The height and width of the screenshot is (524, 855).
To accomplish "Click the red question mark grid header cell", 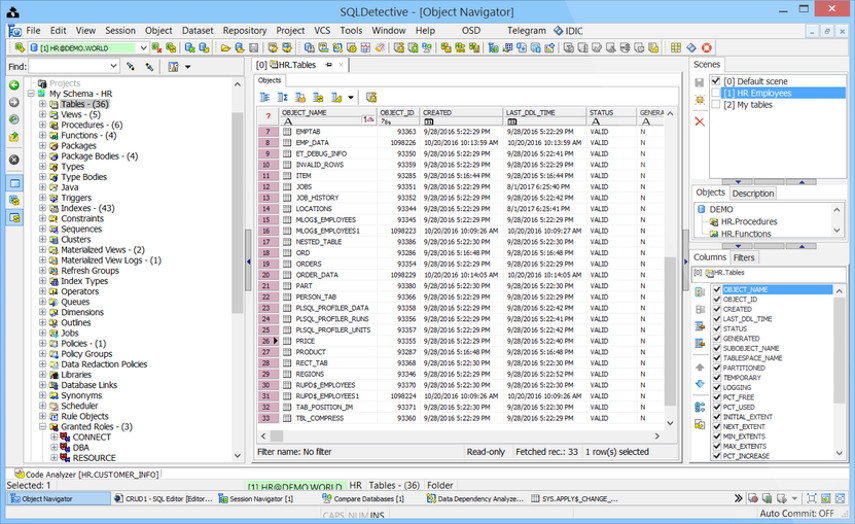I will tap(268, 116).
